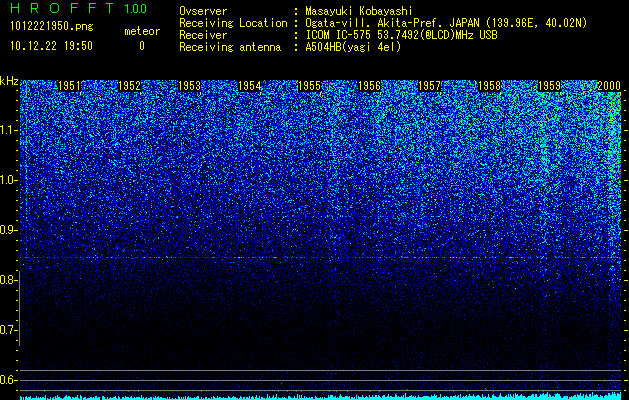Click frequency axis label 0.9
629x400 pixels.
point(8,230)
